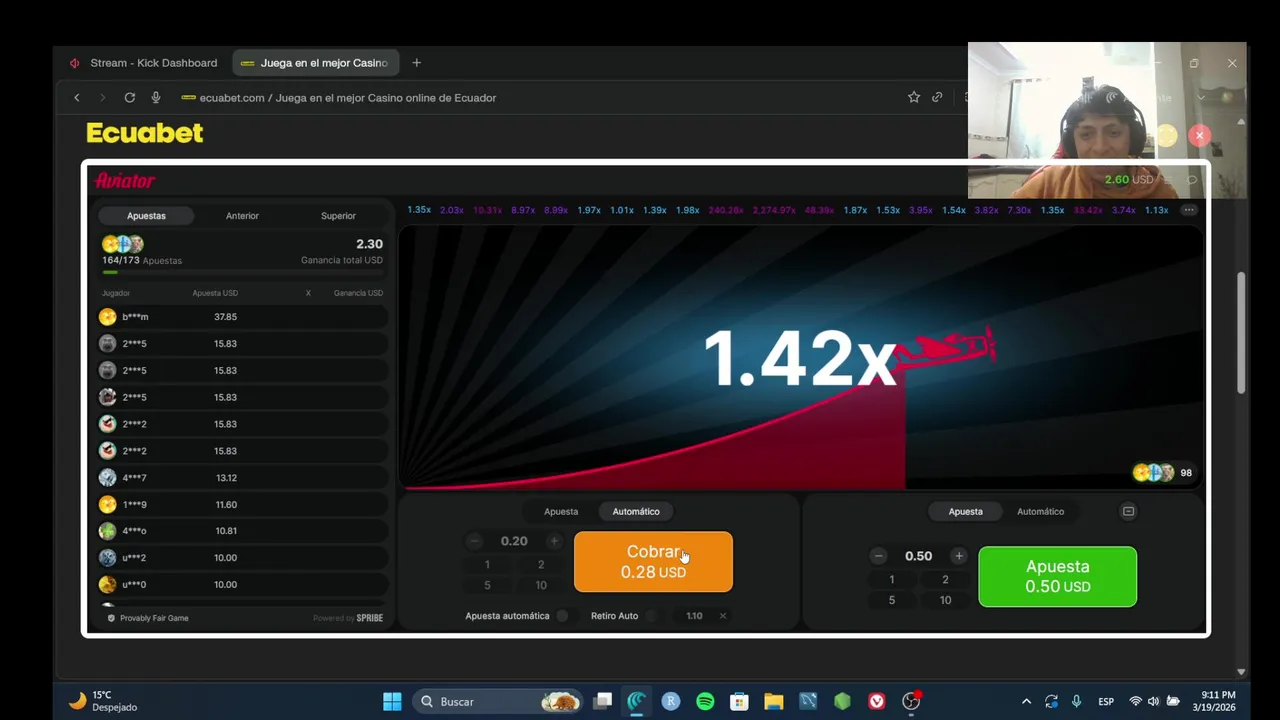Click the Windows Buscar search box

click(x=499, y=701)
